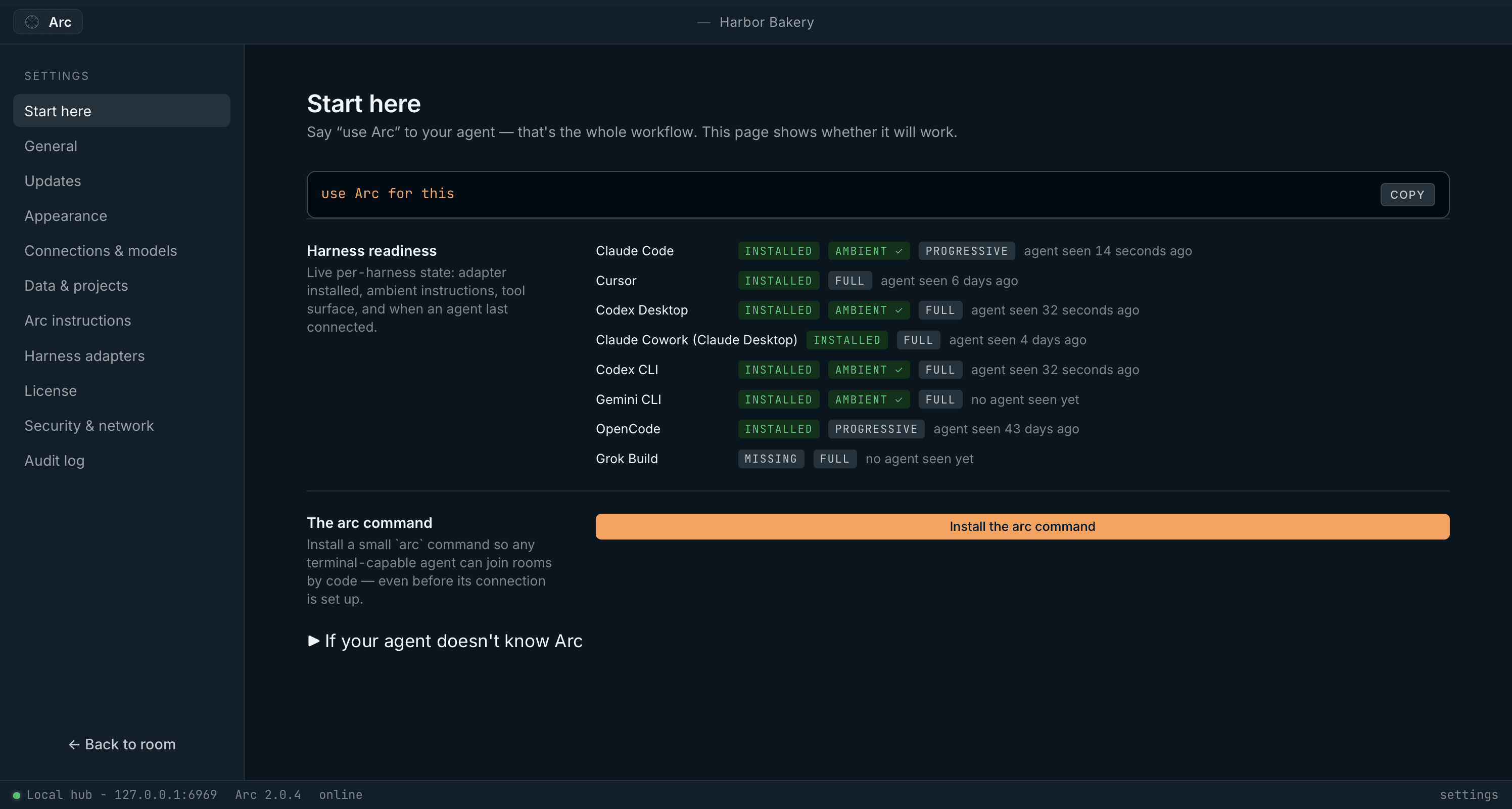The width and height of the screenshot is (1512, 809).
Task: Click Install the arc command button
Action: coord(1022,527)
